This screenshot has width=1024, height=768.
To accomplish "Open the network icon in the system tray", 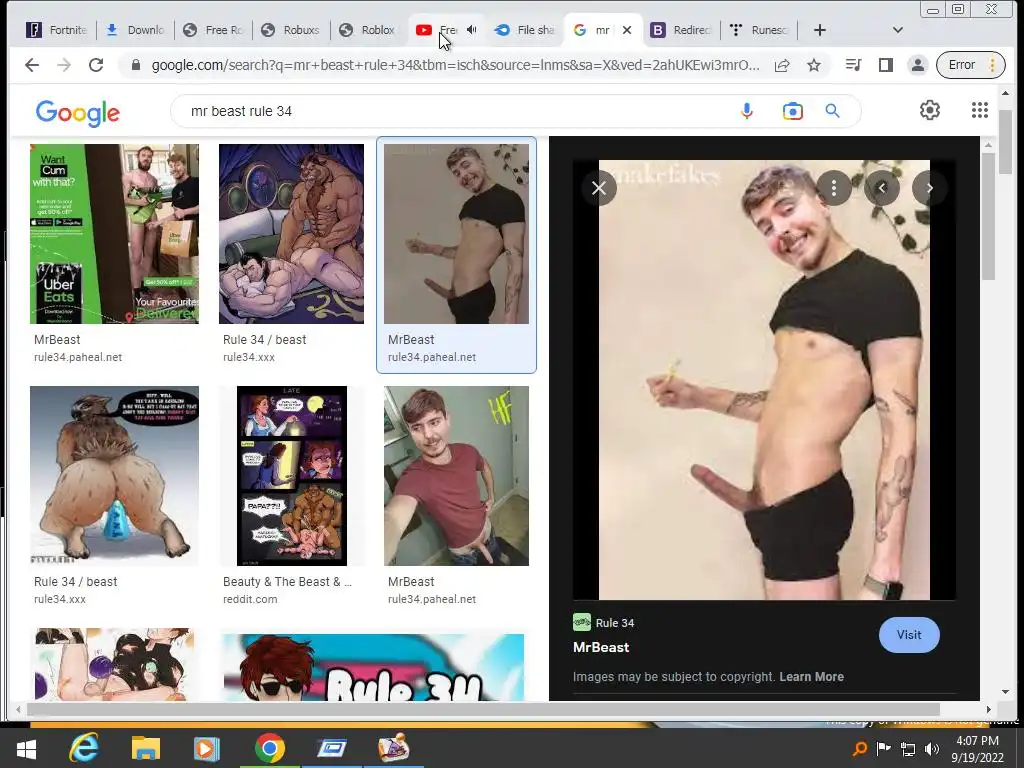I will [908, 748].
